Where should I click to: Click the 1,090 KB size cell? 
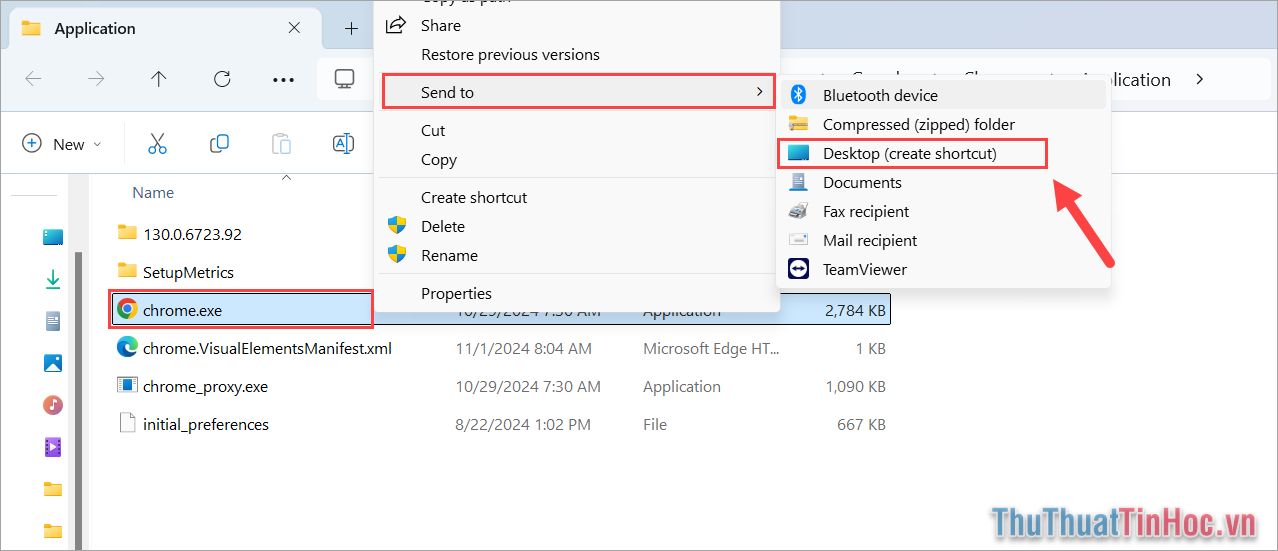(855, 386)
